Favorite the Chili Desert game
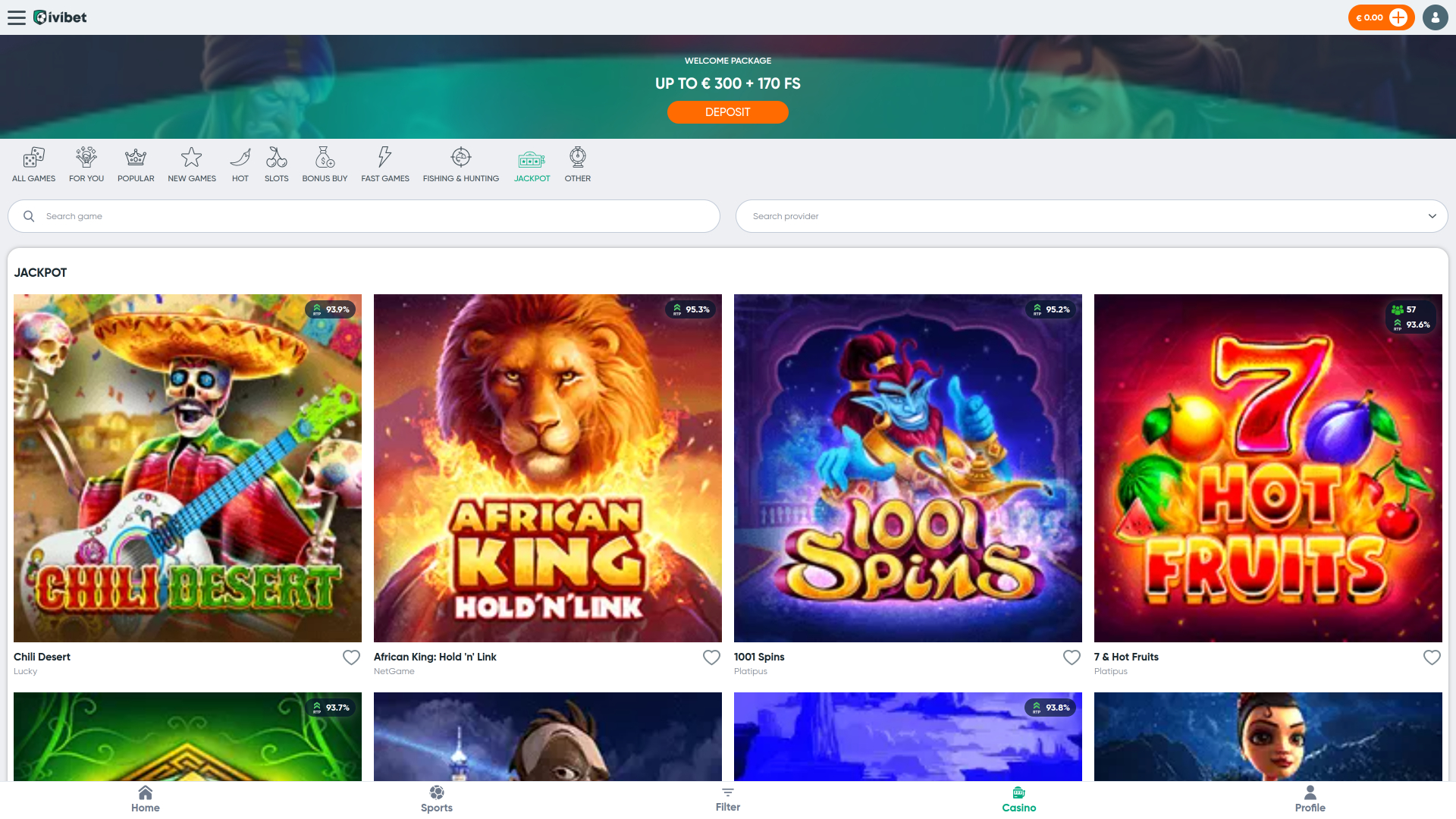Screen dimensions: 1456x819 [x=350, y=657]
